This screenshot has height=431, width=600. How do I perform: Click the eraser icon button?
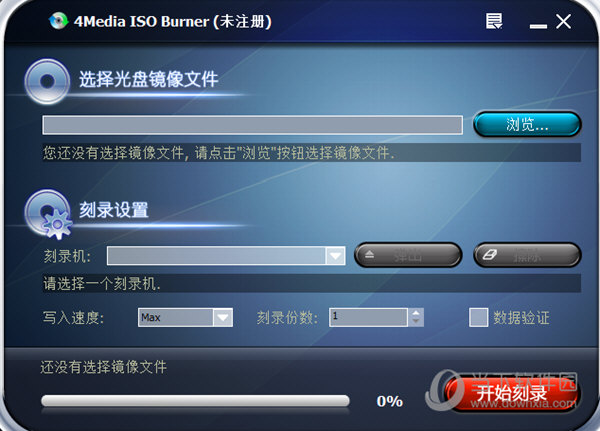click(x=527, y=255)
